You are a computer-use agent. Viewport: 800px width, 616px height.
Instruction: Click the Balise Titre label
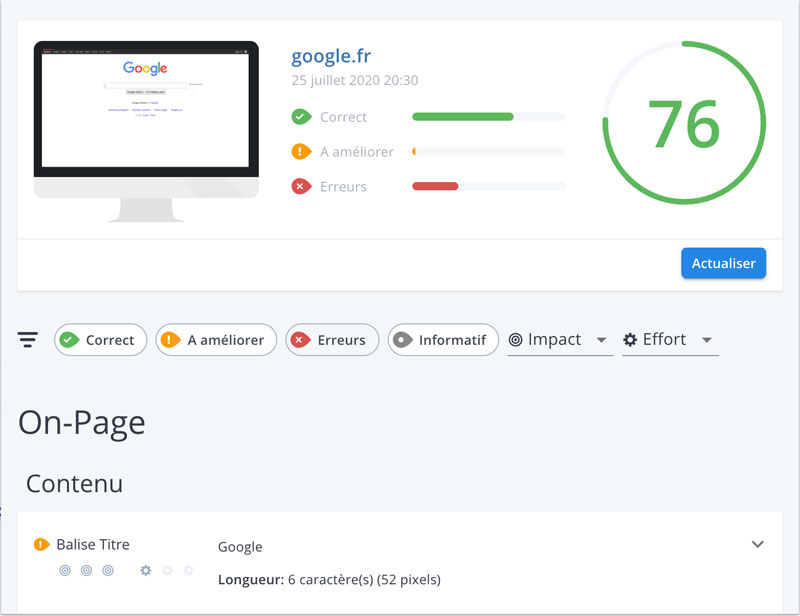(x=93, y=545)
